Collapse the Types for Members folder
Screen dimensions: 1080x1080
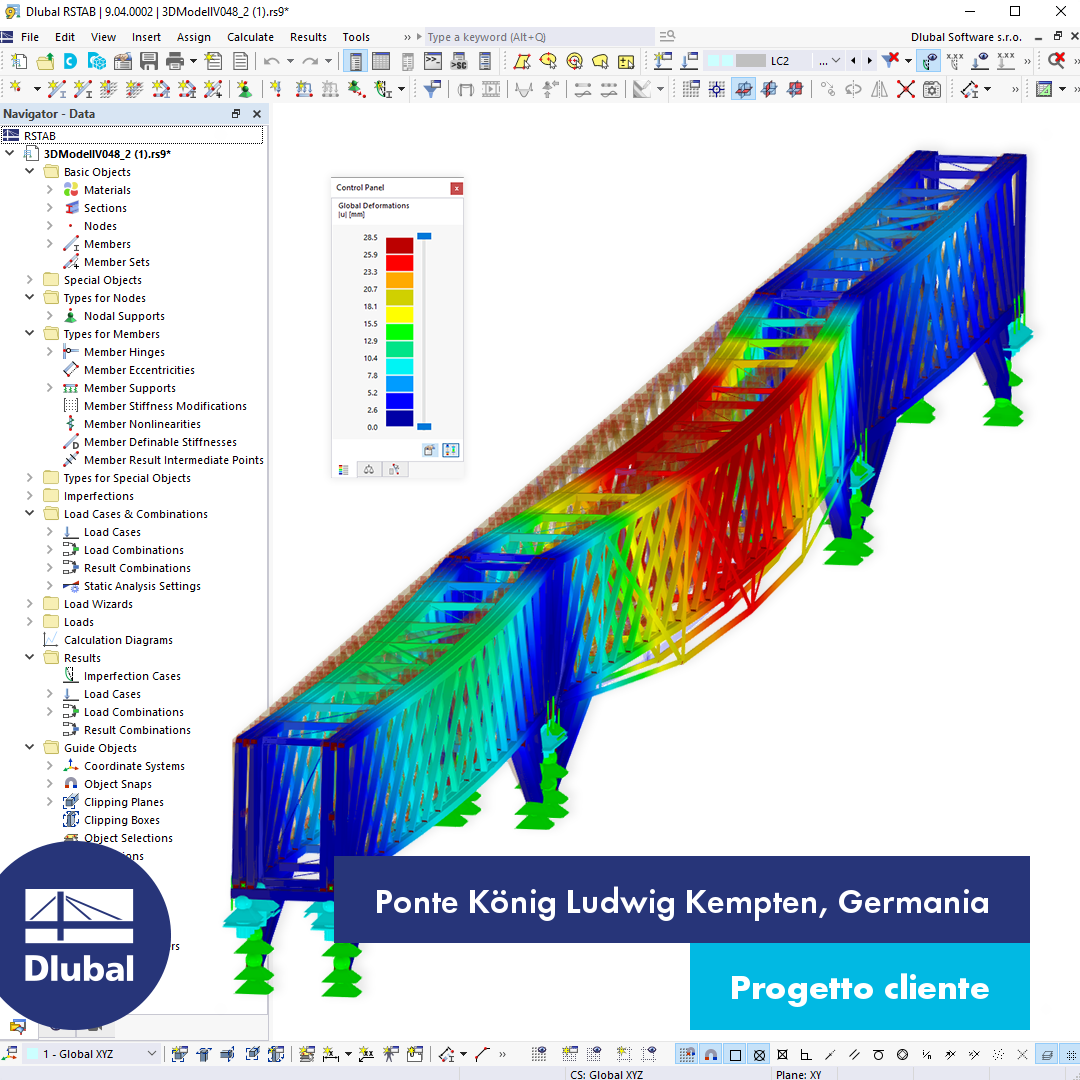pyautogui.click(x=30, y=333)
